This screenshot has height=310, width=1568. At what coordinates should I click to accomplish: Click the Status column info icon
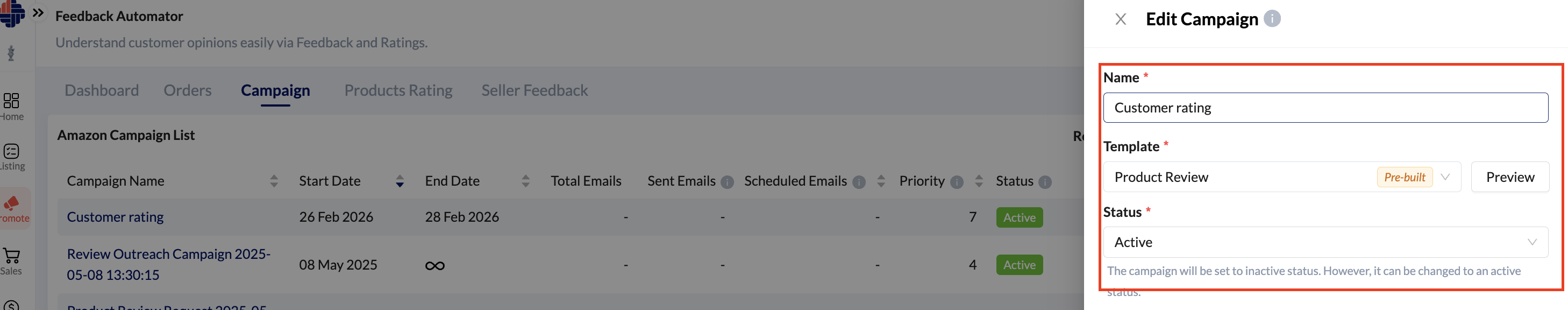click(1045, 182)
